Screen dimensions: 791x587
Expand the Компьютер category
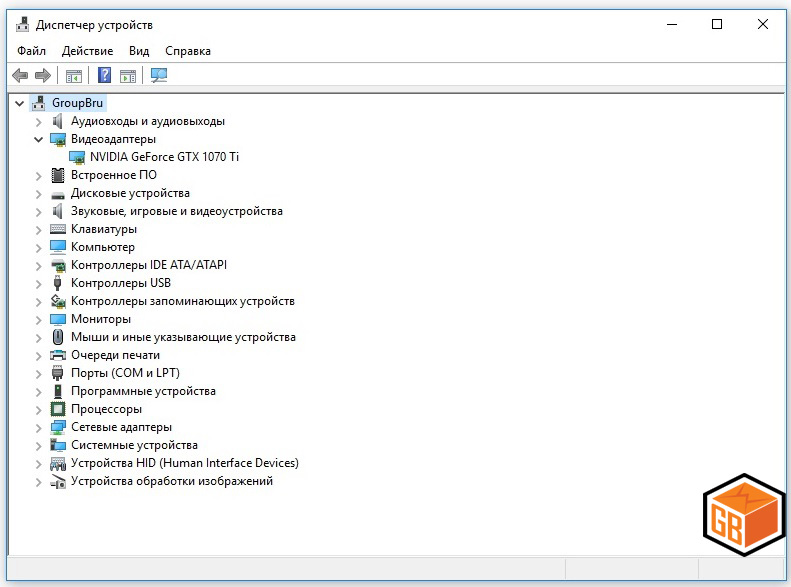38,248
